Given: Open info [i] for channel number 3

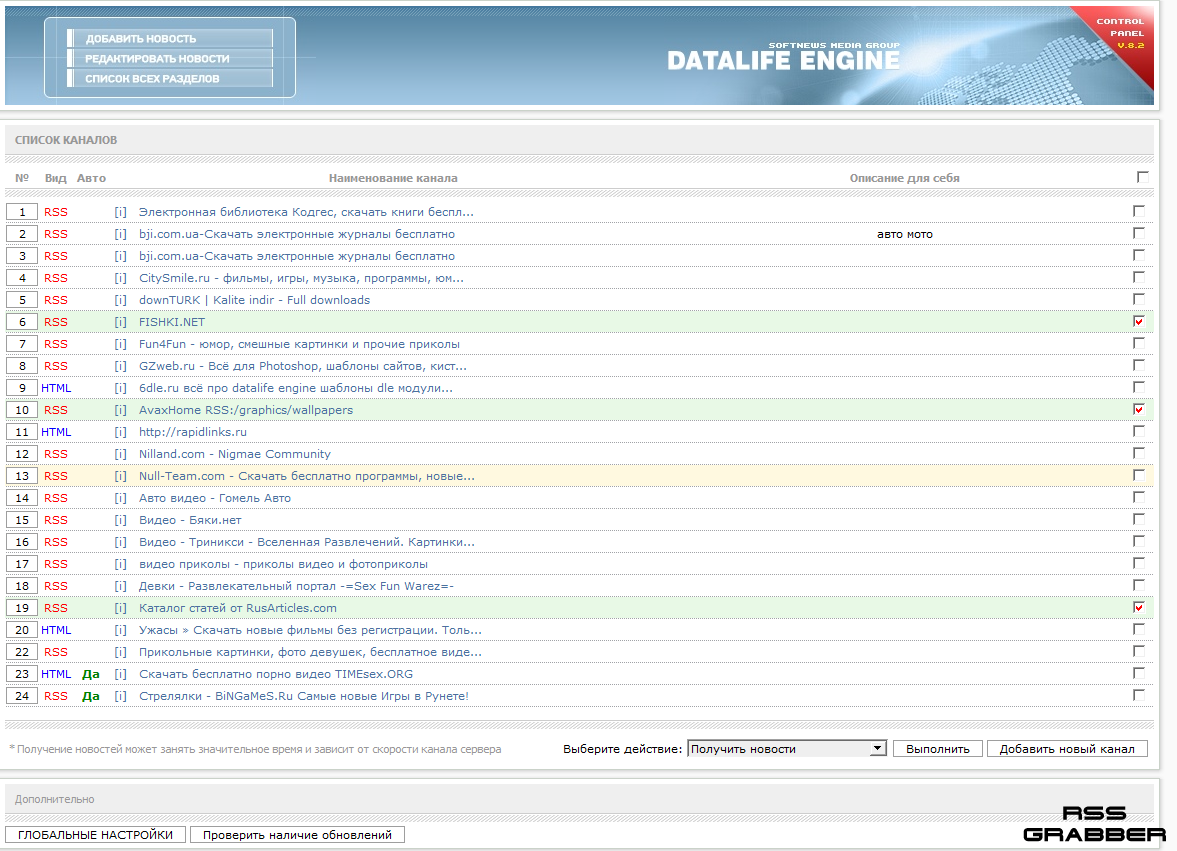Looking at the screenshot, I should (120, 256).
